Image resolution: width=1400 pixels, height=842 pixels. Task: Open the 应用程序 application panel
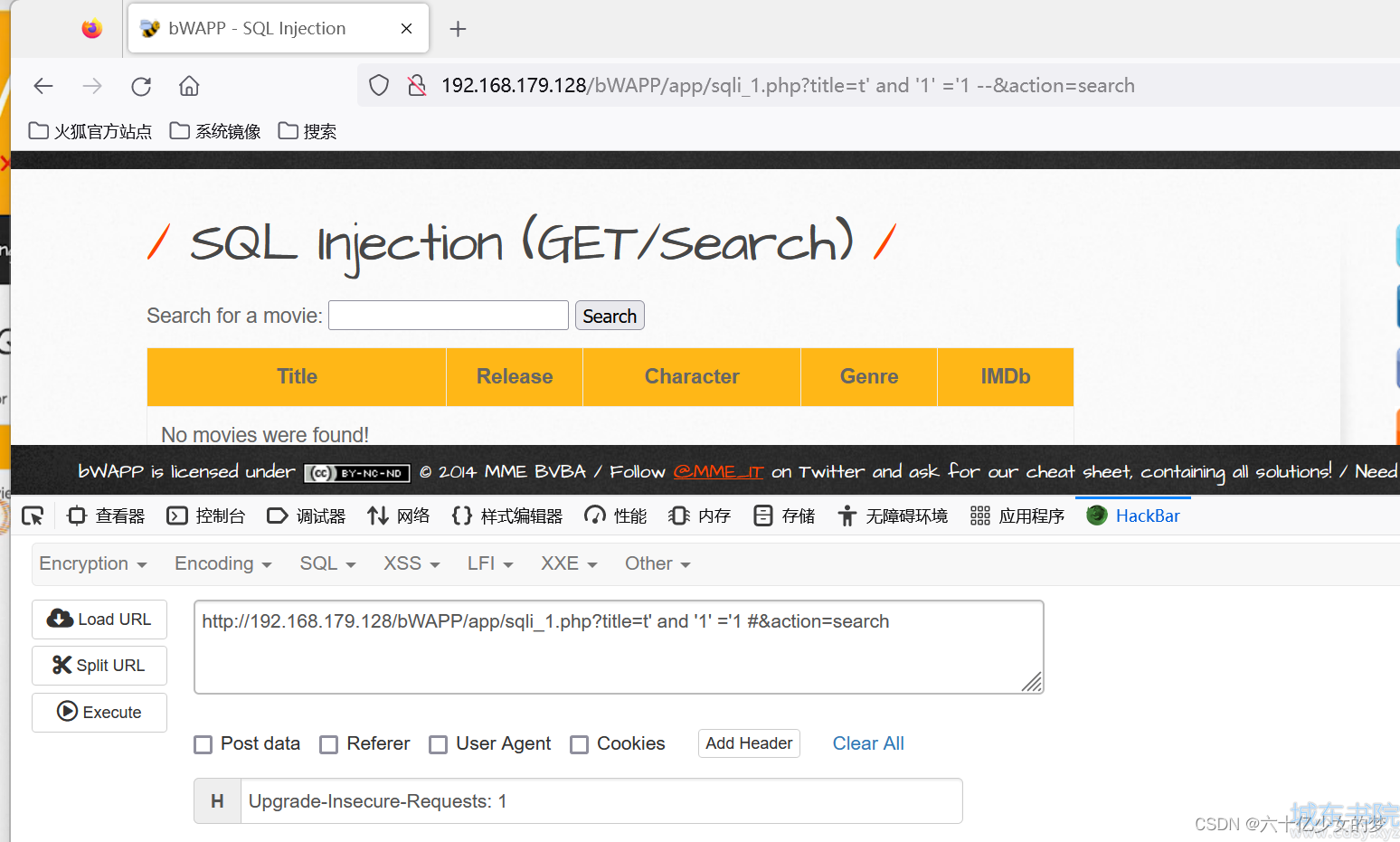1017,516
